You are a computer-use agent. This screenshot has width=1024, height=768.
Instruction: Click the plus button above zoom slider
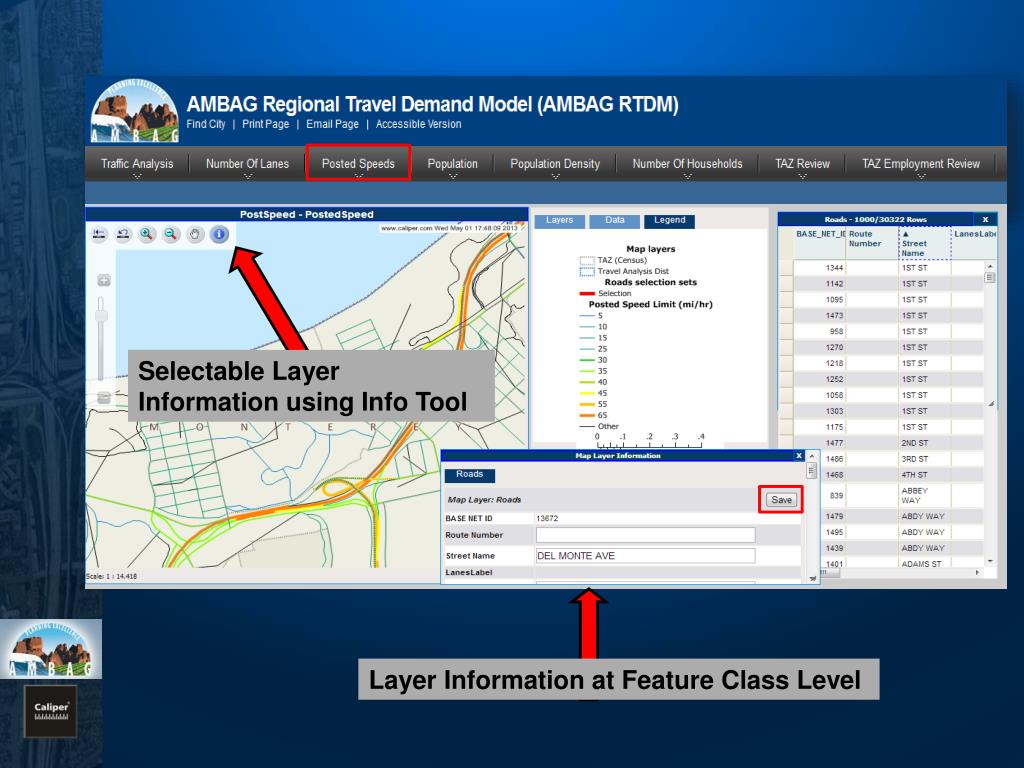[103, 280]
